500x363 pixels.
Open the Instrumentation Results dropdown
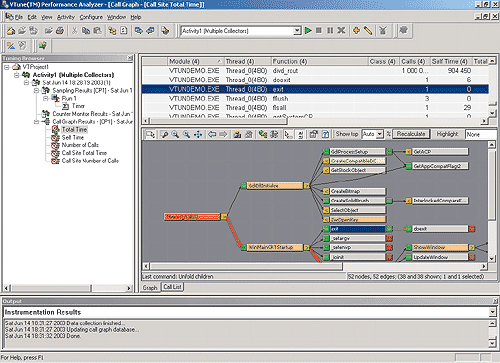492,312
